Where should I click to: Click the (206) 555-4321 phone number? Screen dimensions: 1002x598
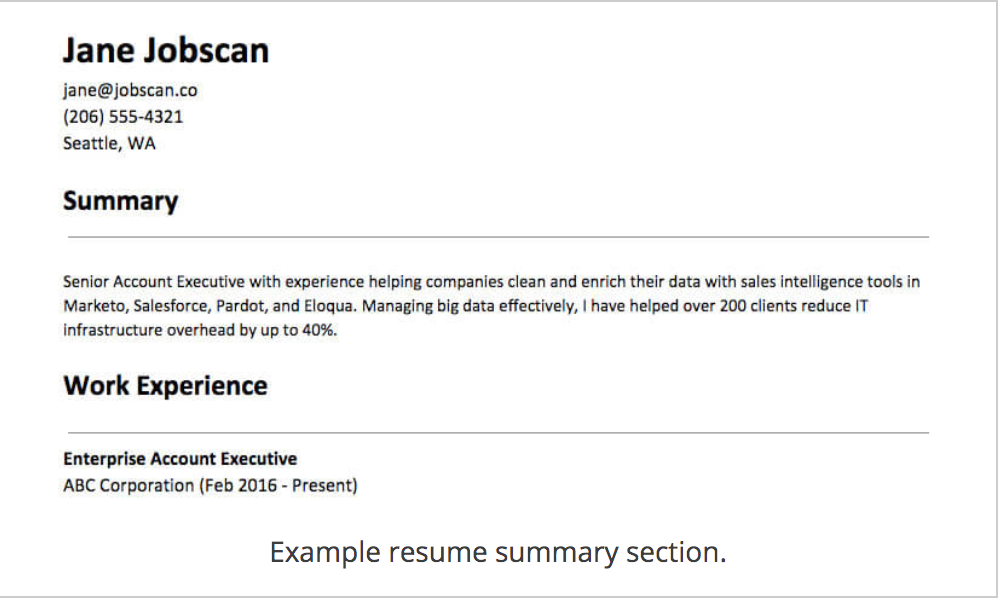pyautogui.click(x=123, y=117)
